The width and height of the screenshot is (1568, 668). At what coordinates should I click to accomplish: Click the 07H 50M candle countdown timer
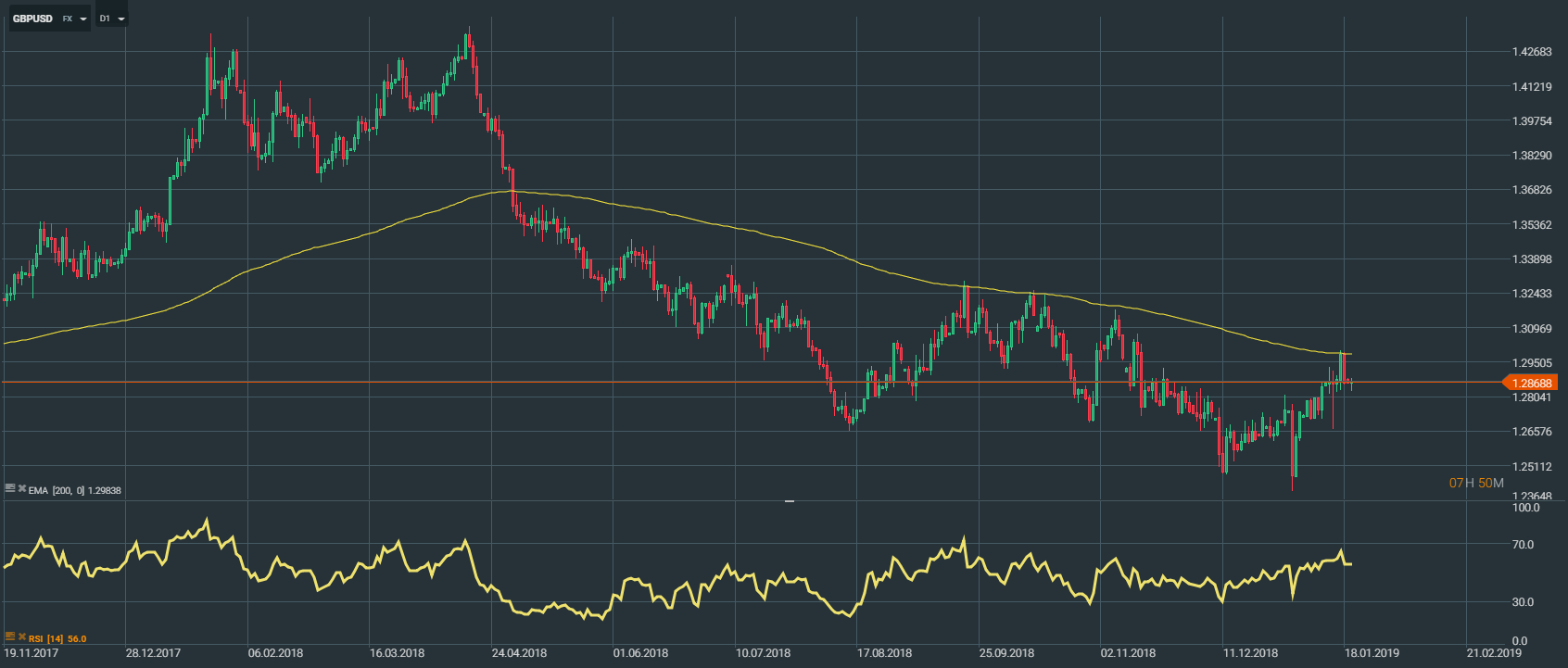tap(1476, 483)
